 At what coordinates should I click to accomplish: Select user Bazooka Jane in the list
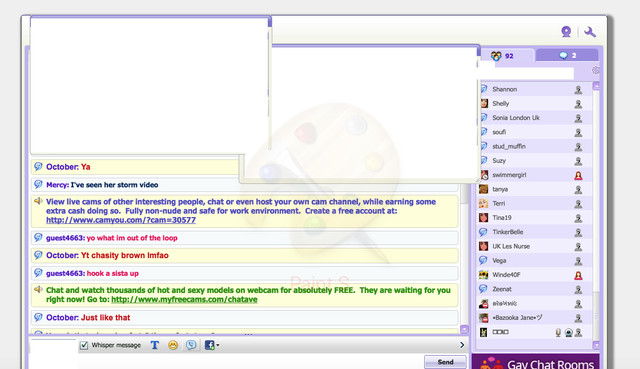click(x=535, y=318)
